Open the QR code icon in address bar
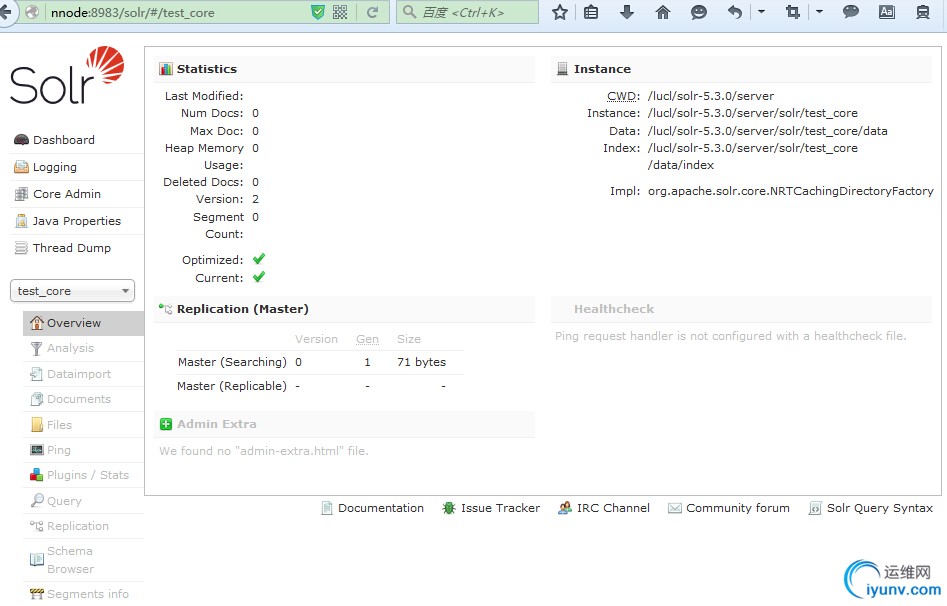The width and height of the screenshot is (947, 606). pyautogui.click(x=340, y=12)
